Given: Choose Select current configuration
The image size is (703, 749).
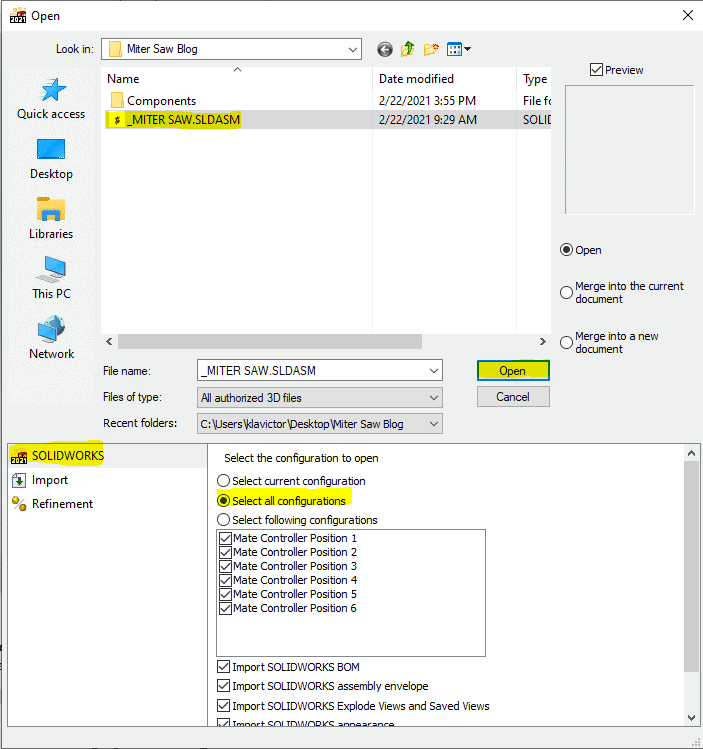Looking at the screenshot, I should (x=224, y=481).
